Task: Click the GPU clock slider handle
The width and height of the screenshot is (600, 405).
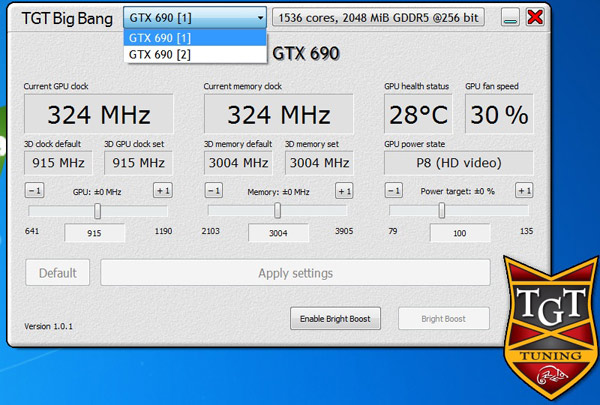Action: point(98,211)
